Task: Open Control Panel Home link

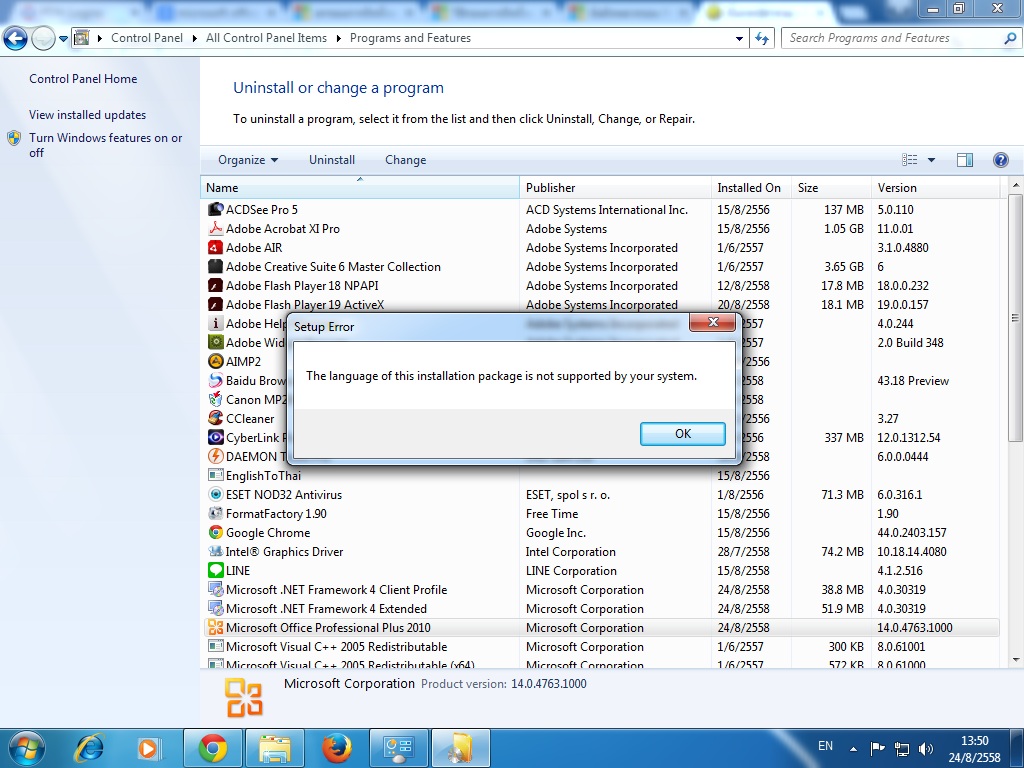Action: [83, 78]
